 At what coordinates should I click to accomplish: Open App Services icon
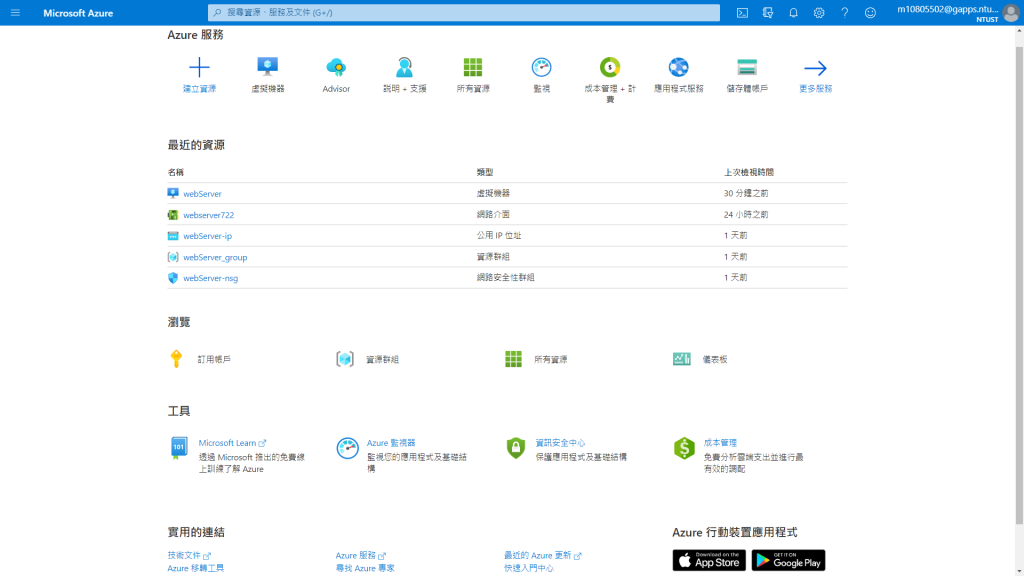(679, 67)
